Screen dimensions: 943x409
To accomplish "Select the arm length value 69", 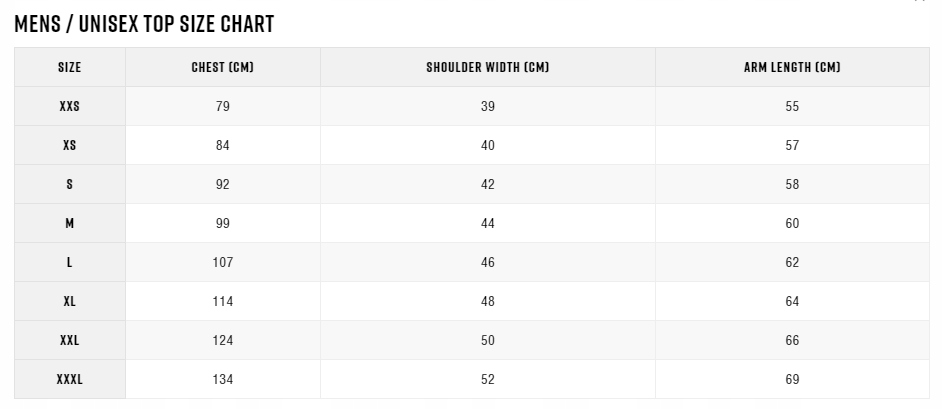I will click(x=792, y=380).
